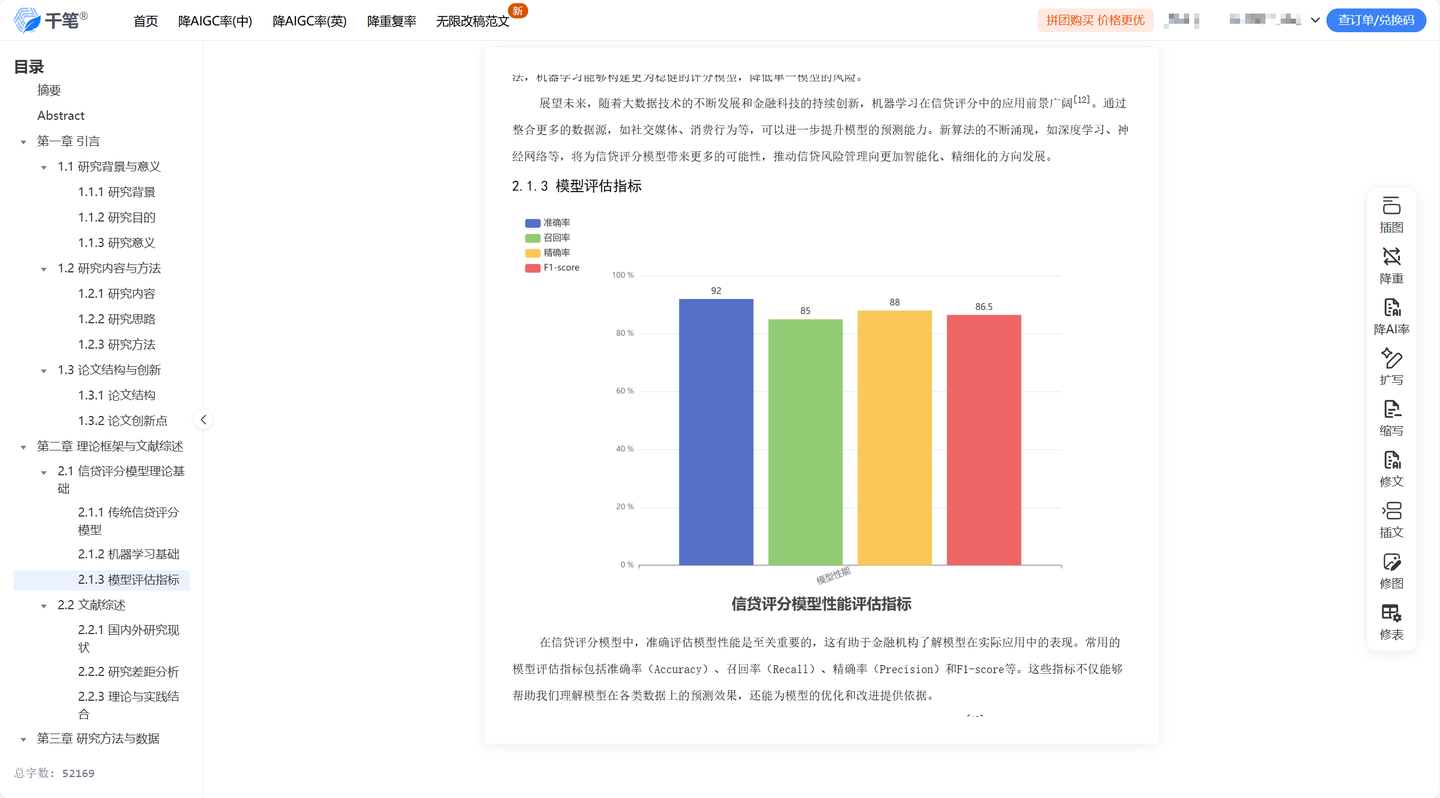Open the 修图 edit-chart tool
This screenshot has width=1440, height=798.
tap(1391, 571)
